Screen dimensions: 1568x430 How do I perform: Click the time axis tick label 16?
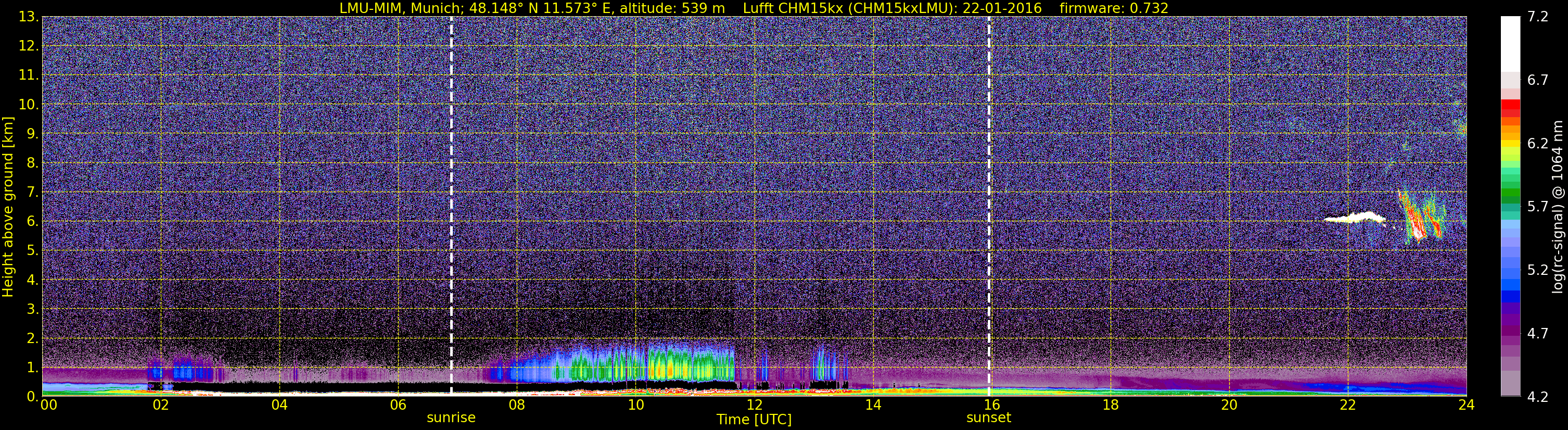(x=991, y=405)
